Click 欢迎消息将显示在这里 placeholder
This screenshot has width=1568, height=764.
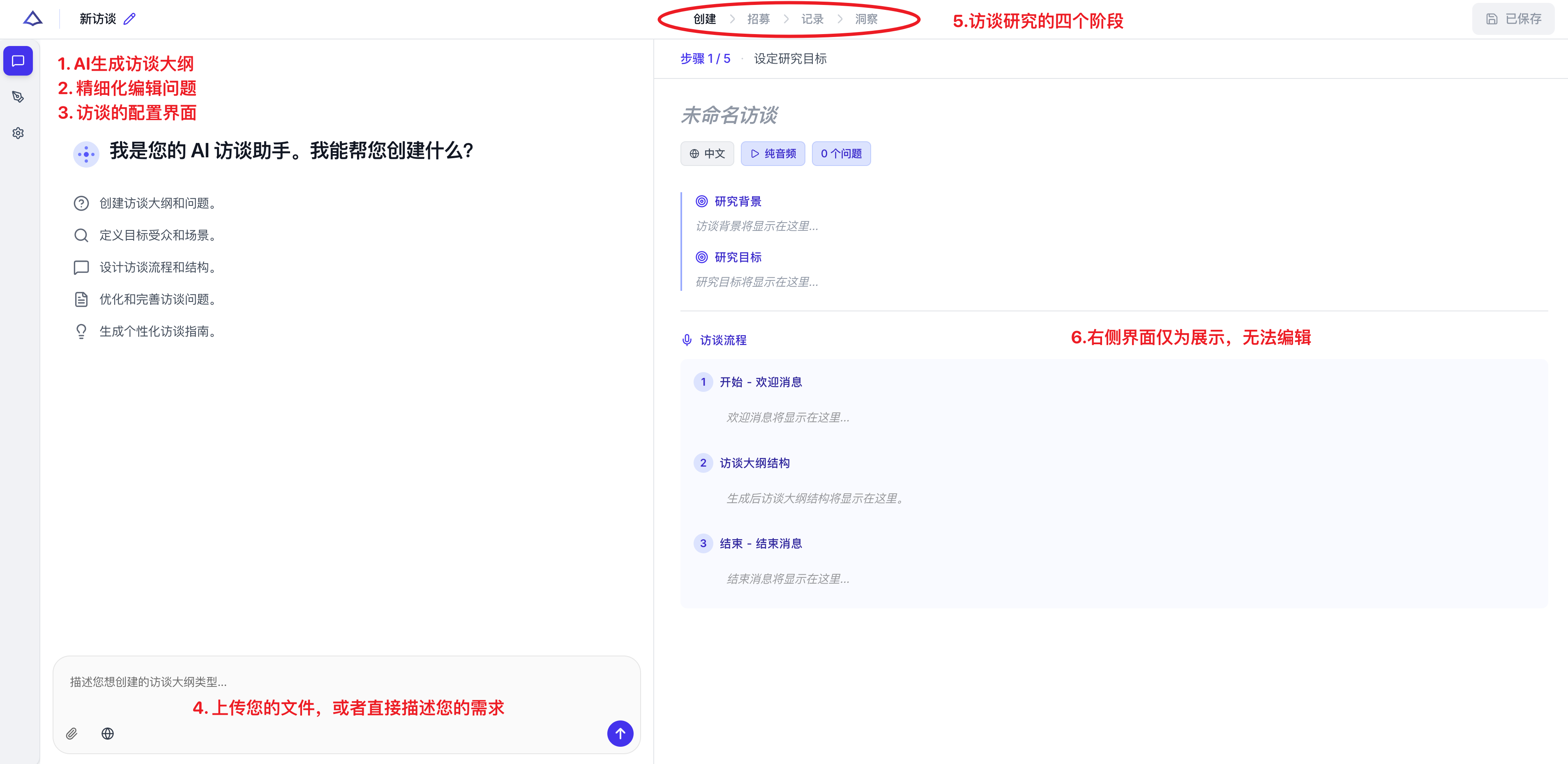point(788,418)
